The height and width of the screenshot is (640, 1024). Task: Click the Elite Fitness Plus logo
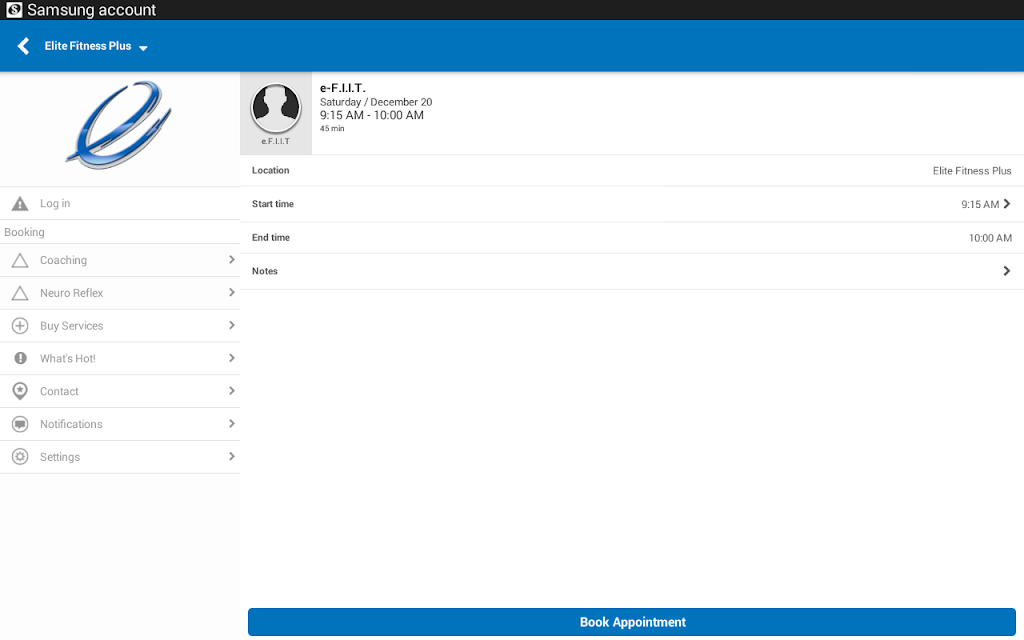pos(119,125)
